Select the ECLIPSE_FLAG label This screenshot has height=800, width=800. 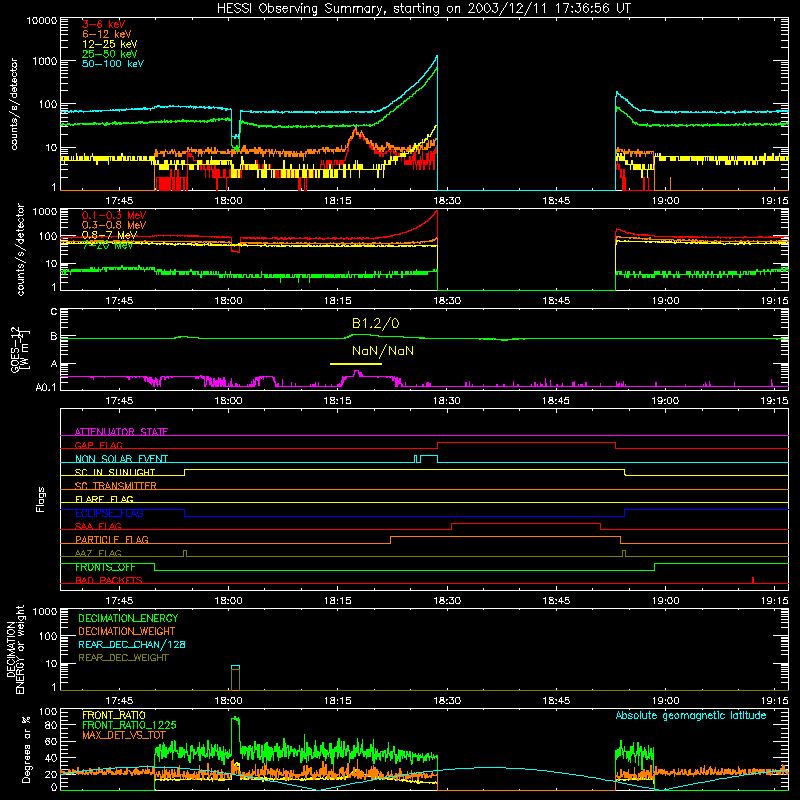109,513
